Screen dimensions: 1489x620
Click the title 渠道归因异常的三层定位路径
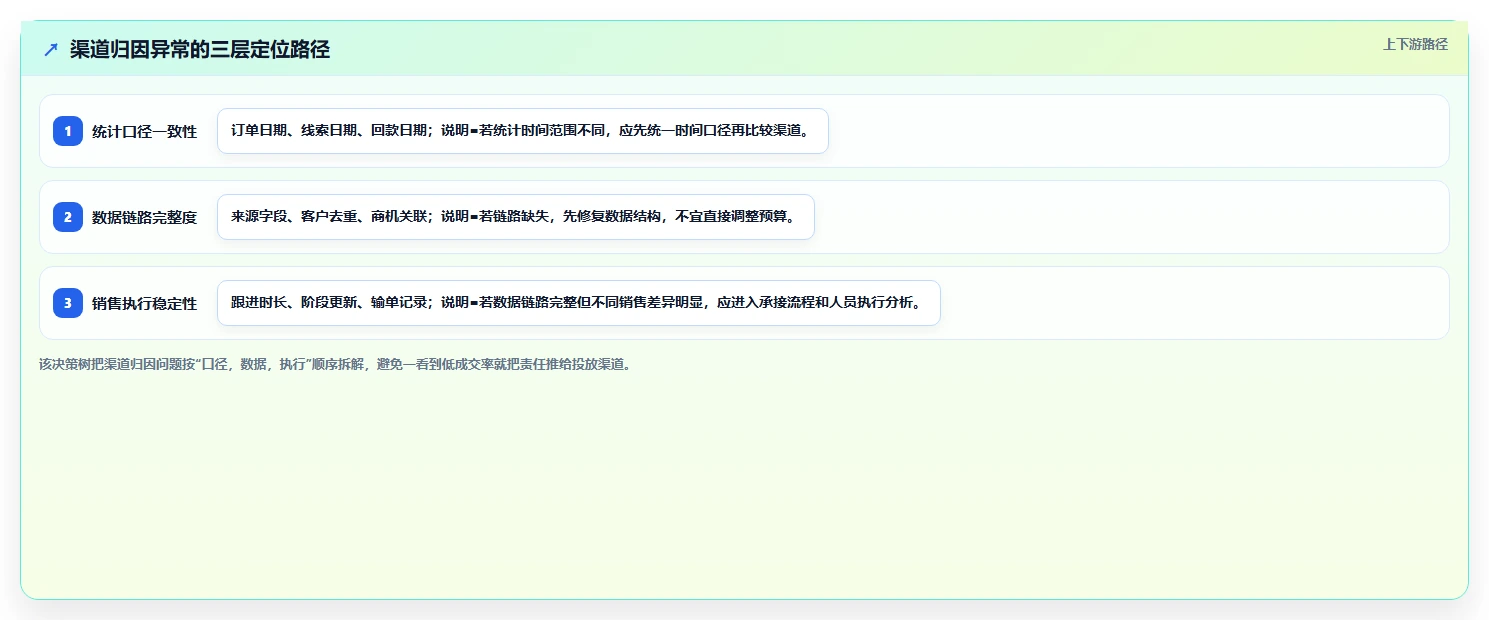pyautogui.click(x=200, y=49)
